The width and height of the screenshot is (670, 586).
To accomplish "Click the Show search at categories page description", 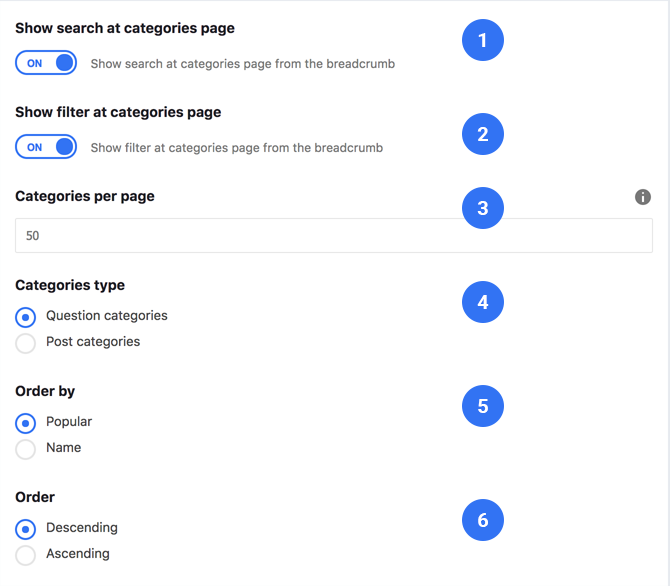I will click(243, 64).
